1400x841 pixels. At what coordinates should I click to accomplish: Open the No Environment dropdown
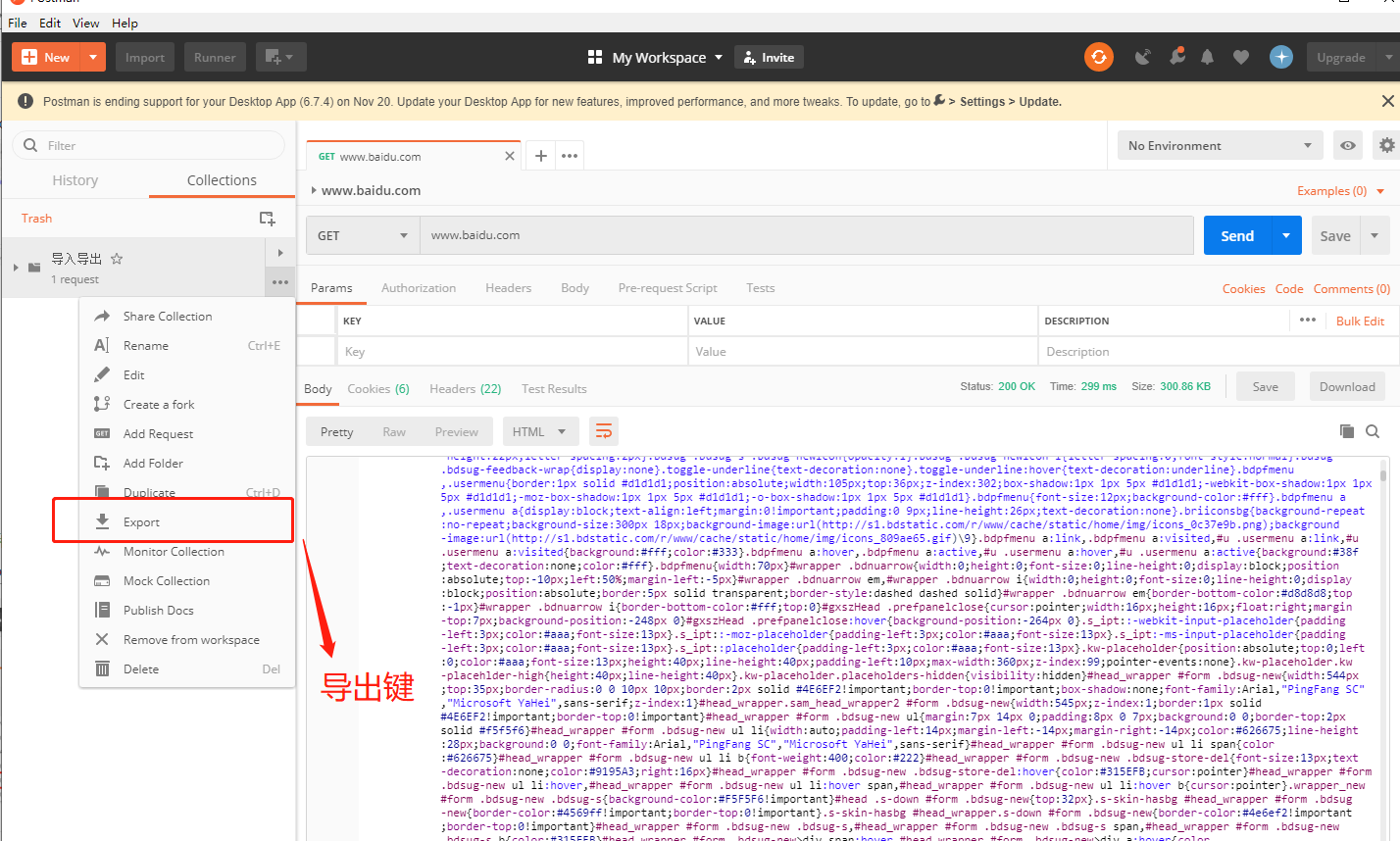pos(1220,145)
